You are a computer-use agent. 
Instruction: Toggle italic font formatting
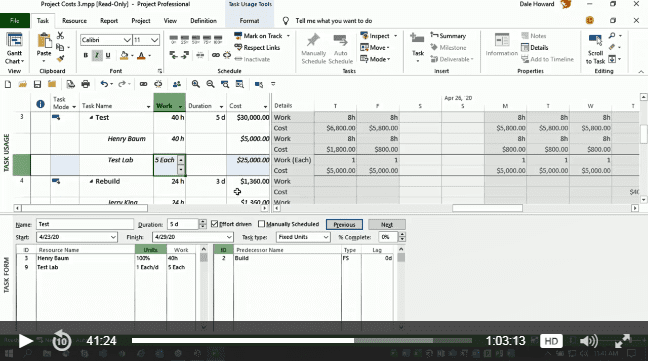click(x=97, y=55)
